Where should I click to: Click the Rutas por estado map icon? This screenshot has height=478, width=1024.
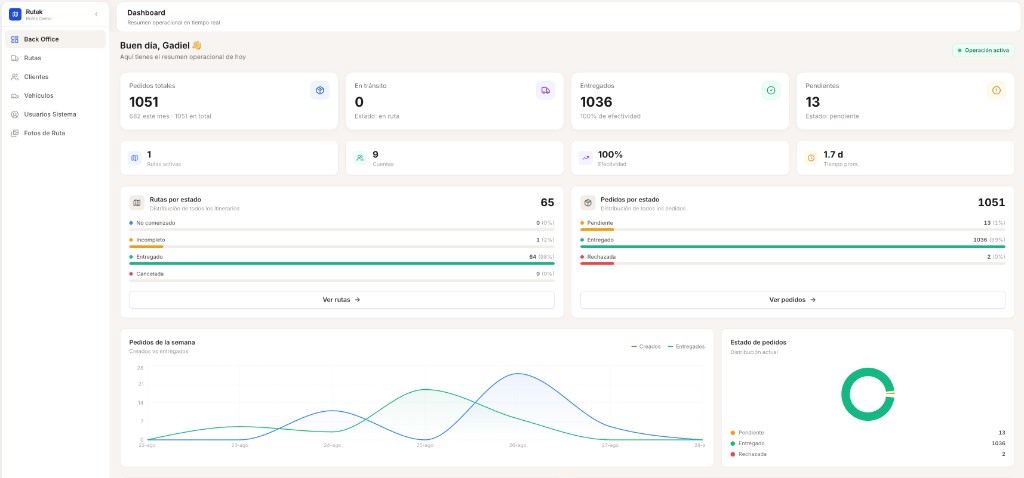tap(136, 203)
